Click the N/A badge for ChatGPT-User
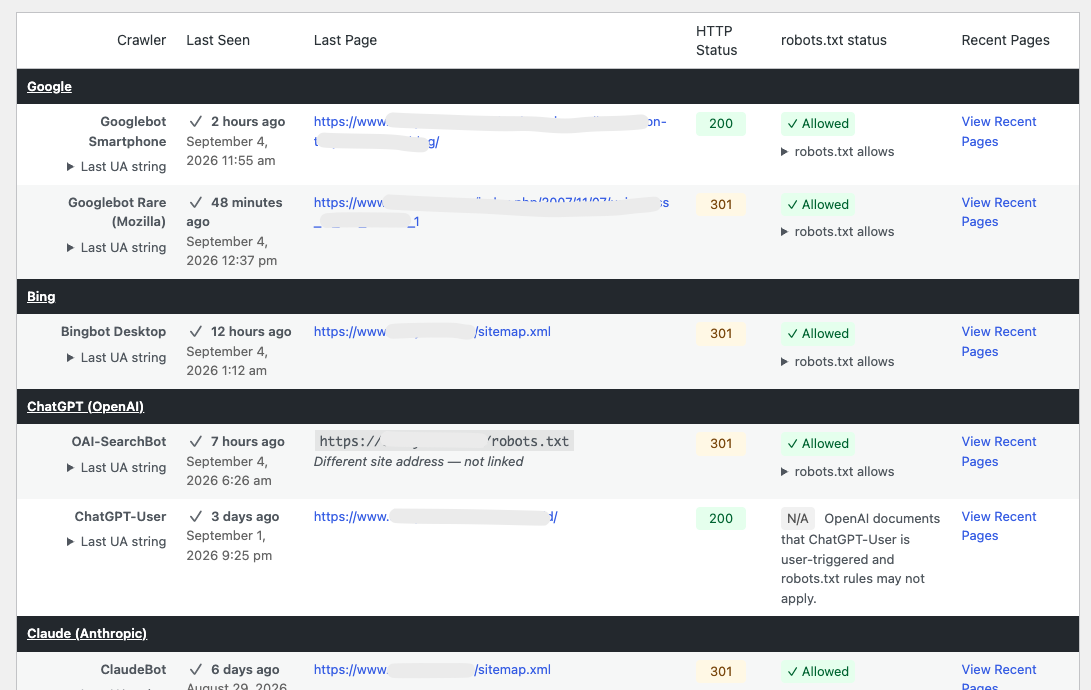Viewport: 1091px width, 690px height. click(797, 518)
